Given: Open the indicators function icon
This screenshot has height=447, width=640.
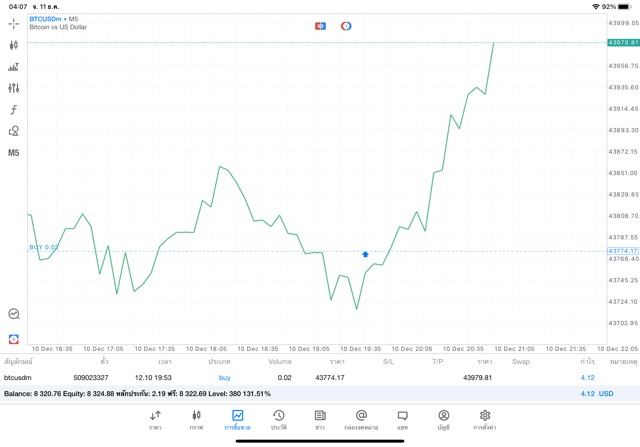Looking at the screenshot, I should pos(14,110).
